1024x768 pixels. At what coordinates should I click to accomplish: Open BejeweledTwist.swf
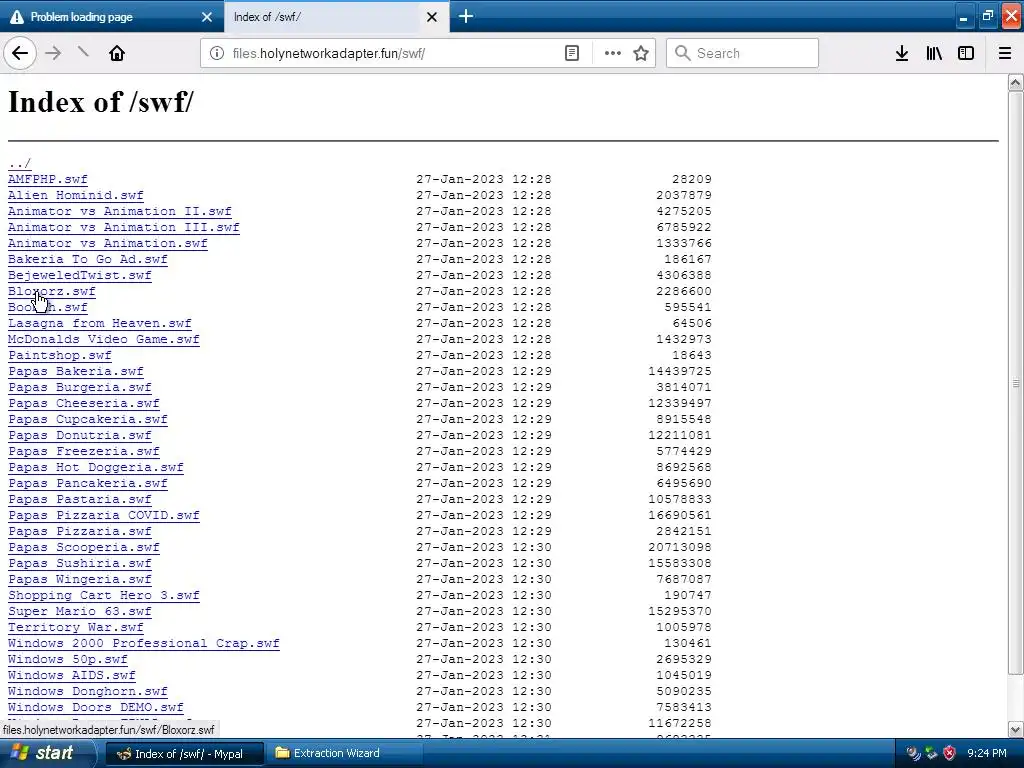pos(80,275)
